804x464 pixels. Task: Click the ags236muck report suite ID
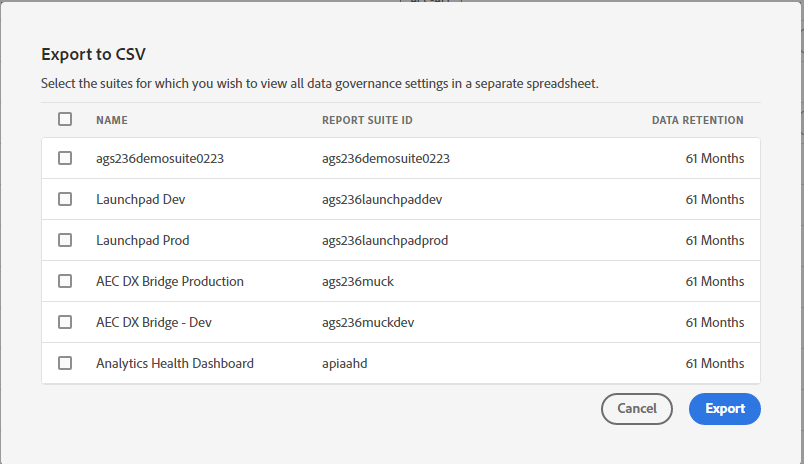pos(358,281)
